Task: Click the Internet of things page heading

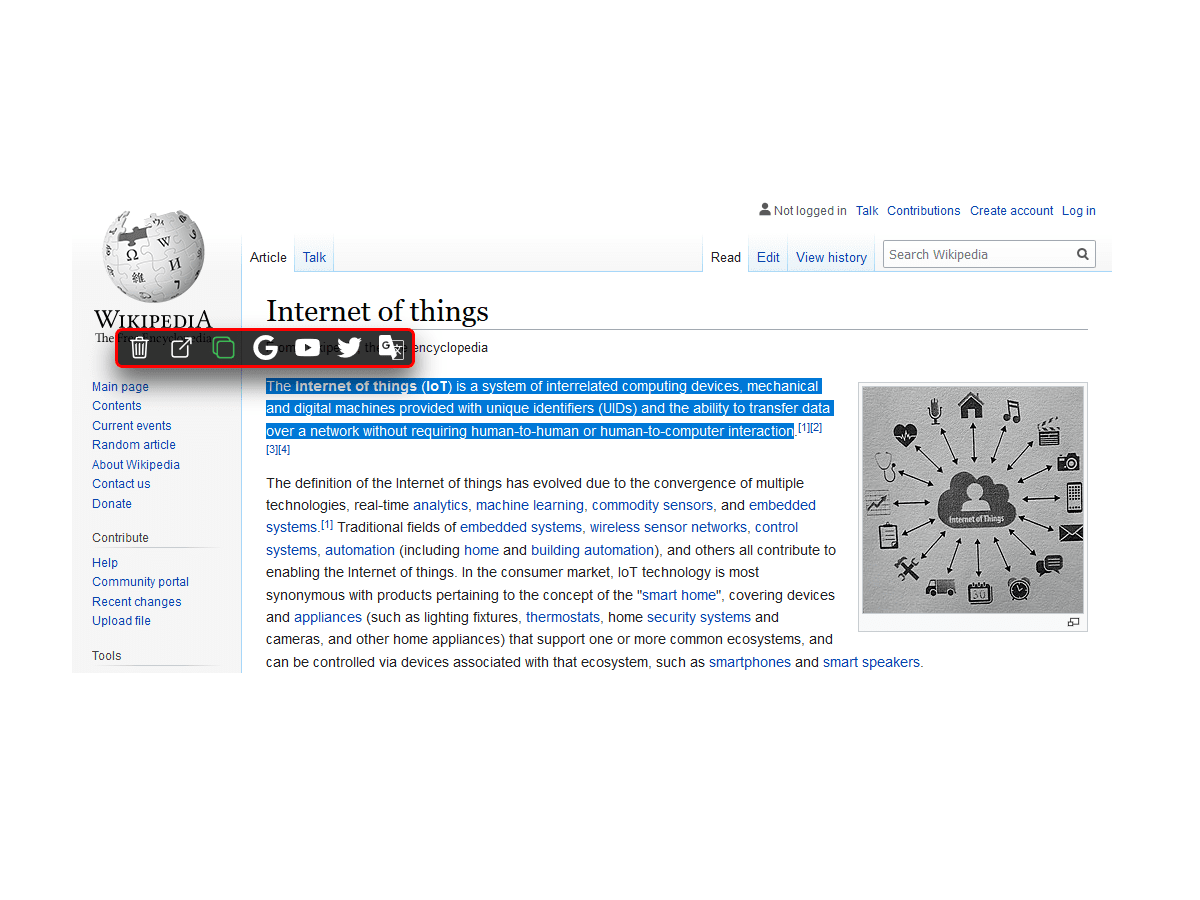Action: pos(377,312)
